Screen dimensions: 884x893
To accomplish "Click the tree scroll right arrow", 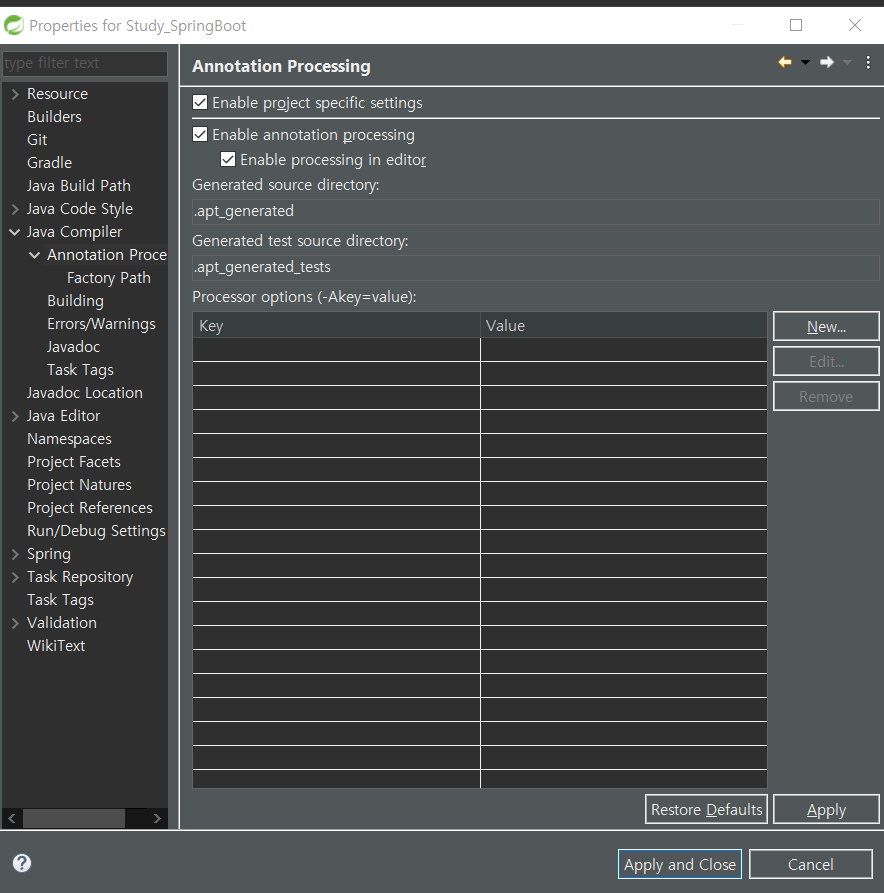I will (157, 819).
